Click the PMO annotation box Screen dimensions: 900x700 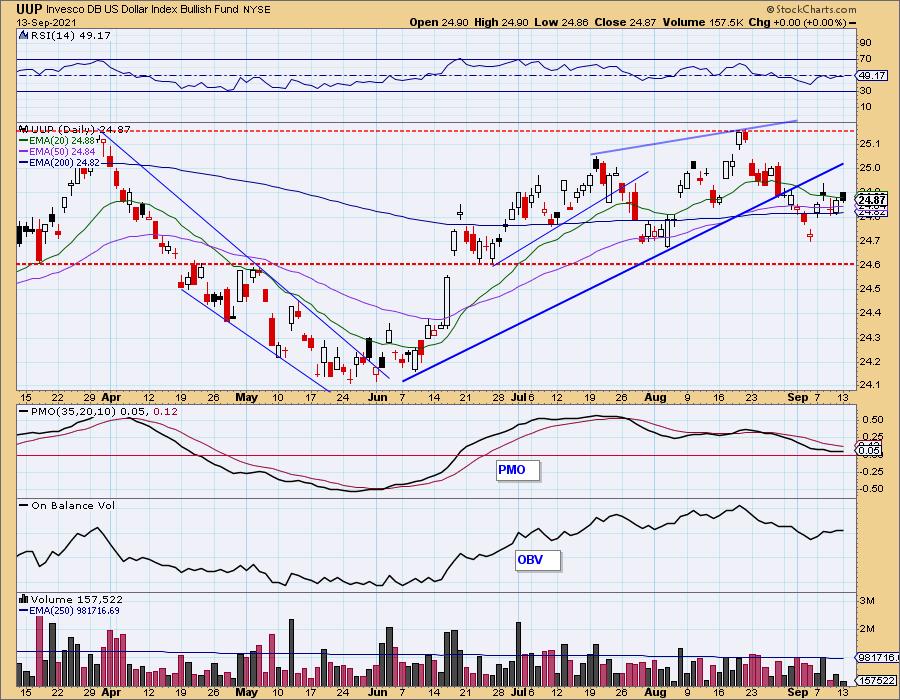point(517,470)
